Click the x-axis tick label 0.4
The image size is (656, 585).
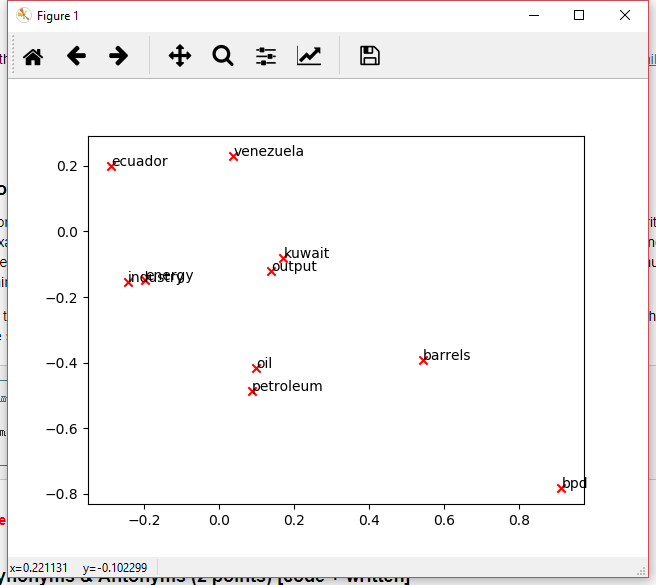(x=369, y=520)
